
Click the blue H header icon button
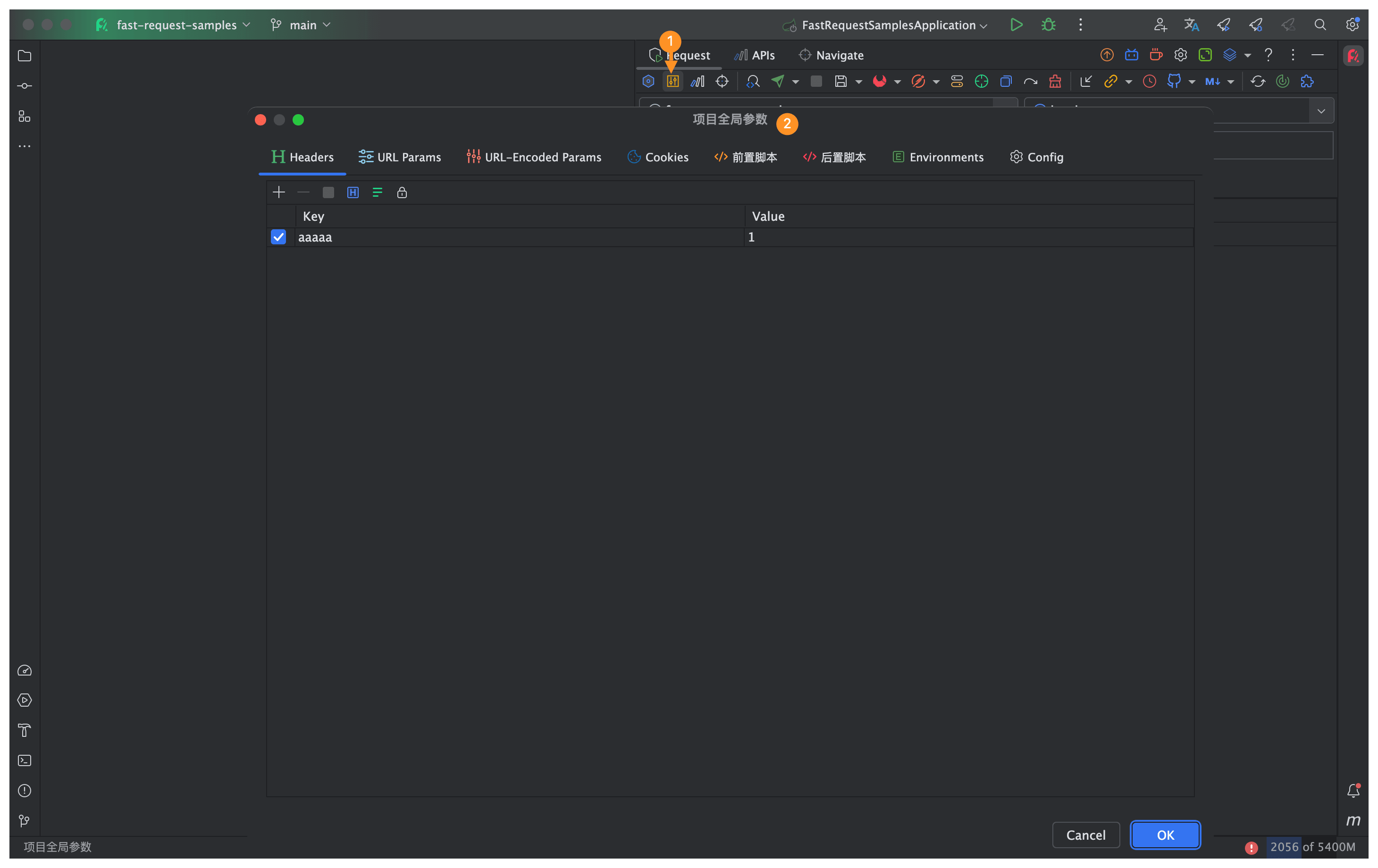[x=353, y=192]
